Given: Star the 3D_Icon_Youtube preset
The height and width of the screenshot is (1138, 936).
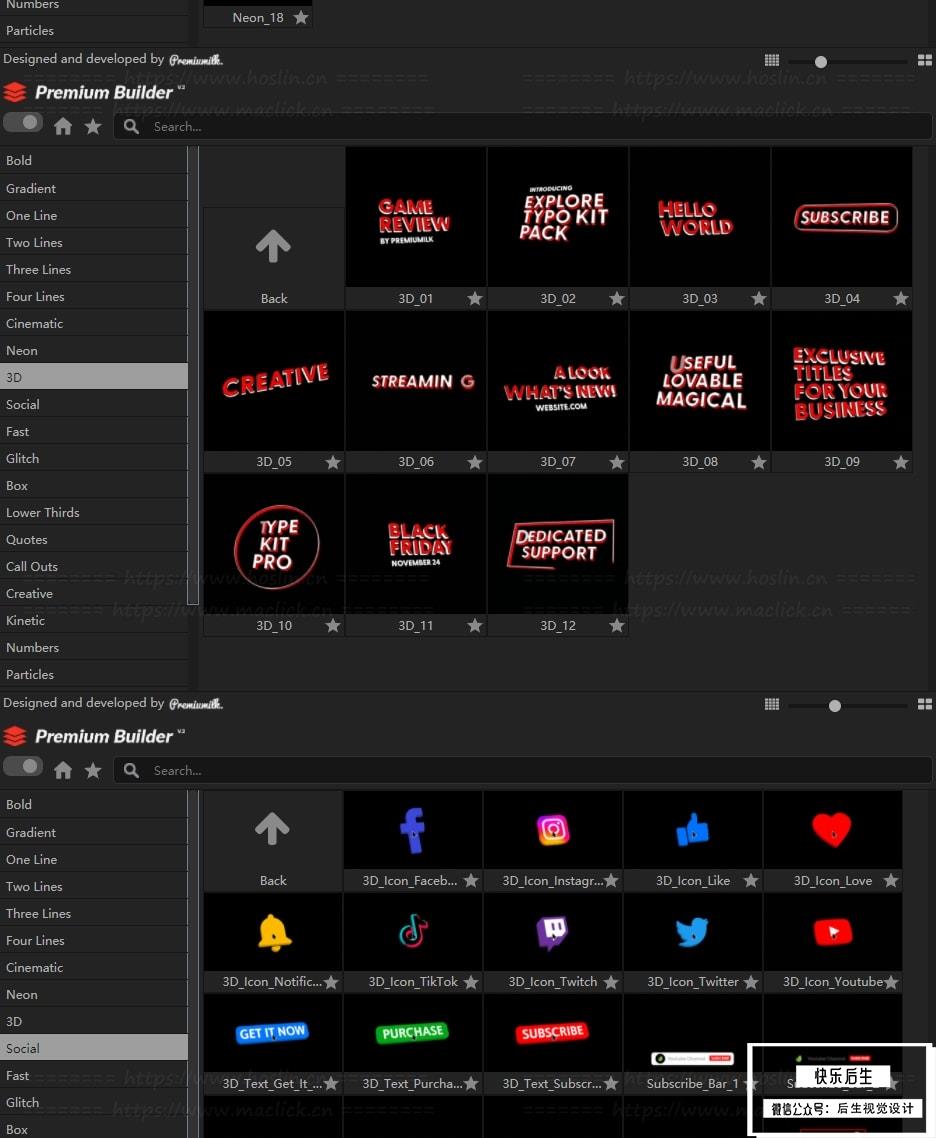Looking at the screenshot, I should pos(891,982).
